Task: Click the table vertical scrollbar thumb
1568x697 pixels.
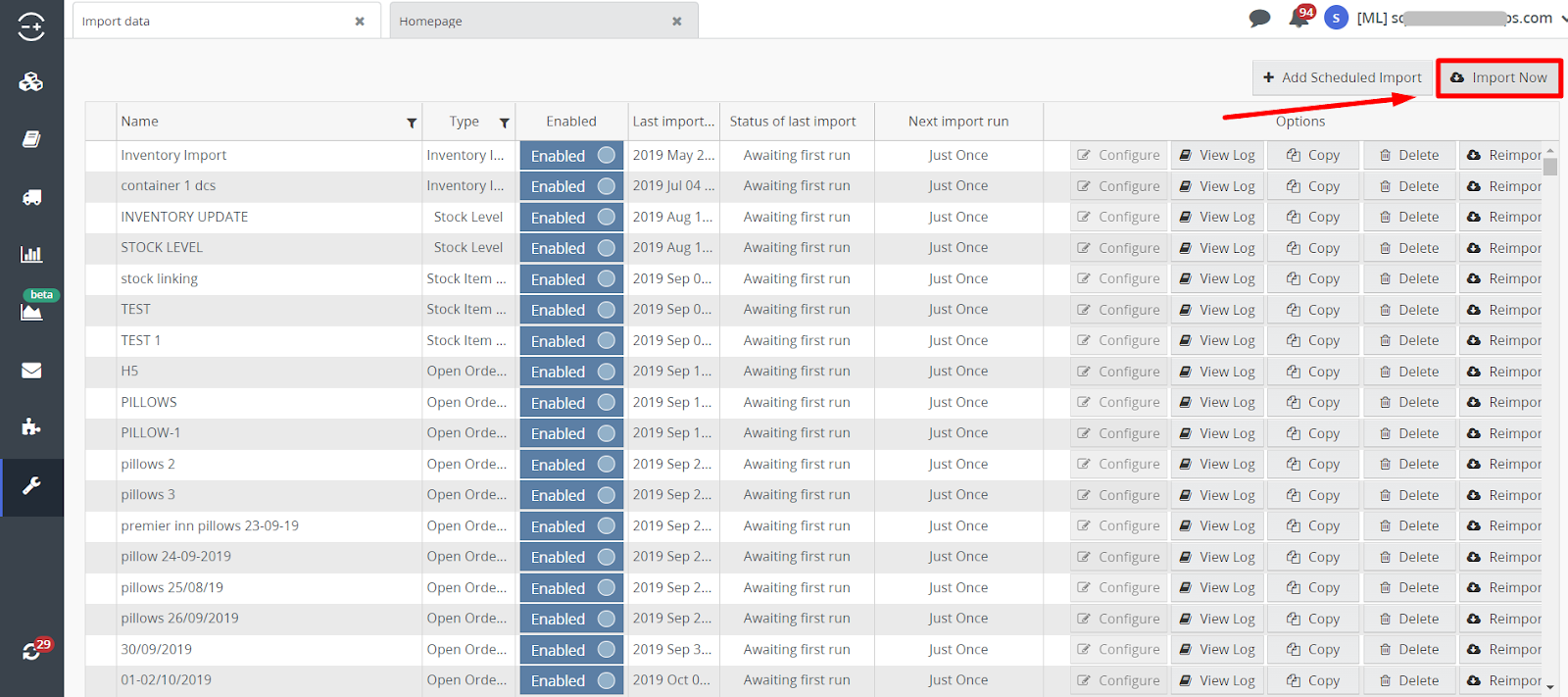Action: coord(1550,166)
